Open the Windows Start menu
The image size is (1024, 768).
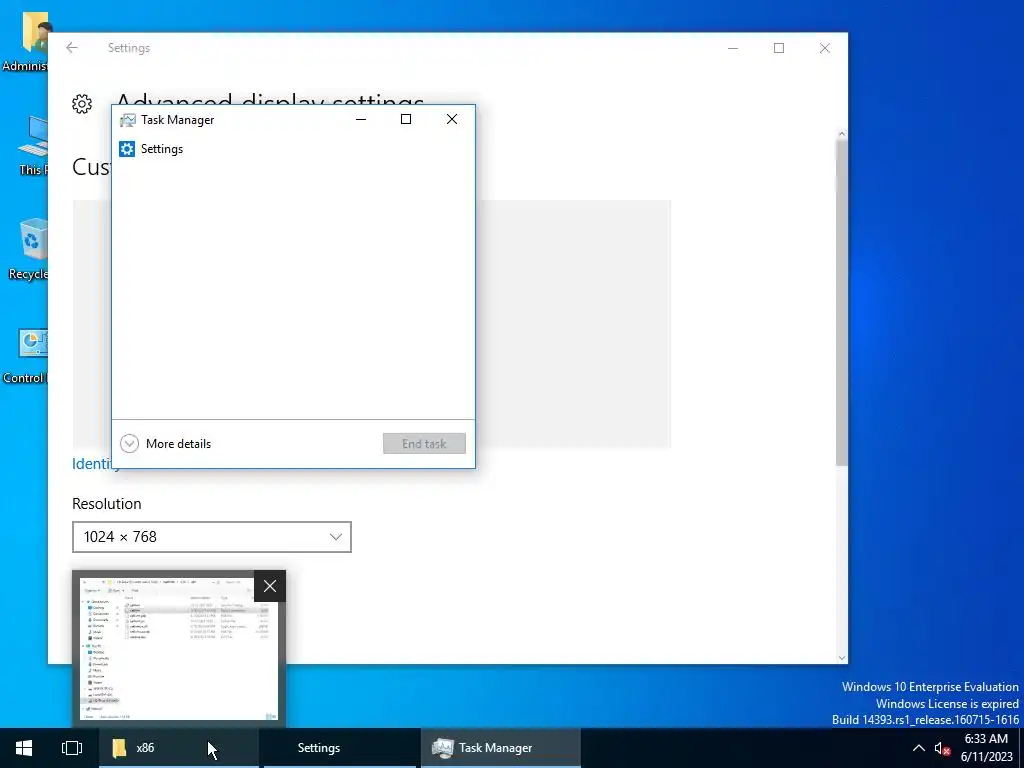tap(24, 748)
